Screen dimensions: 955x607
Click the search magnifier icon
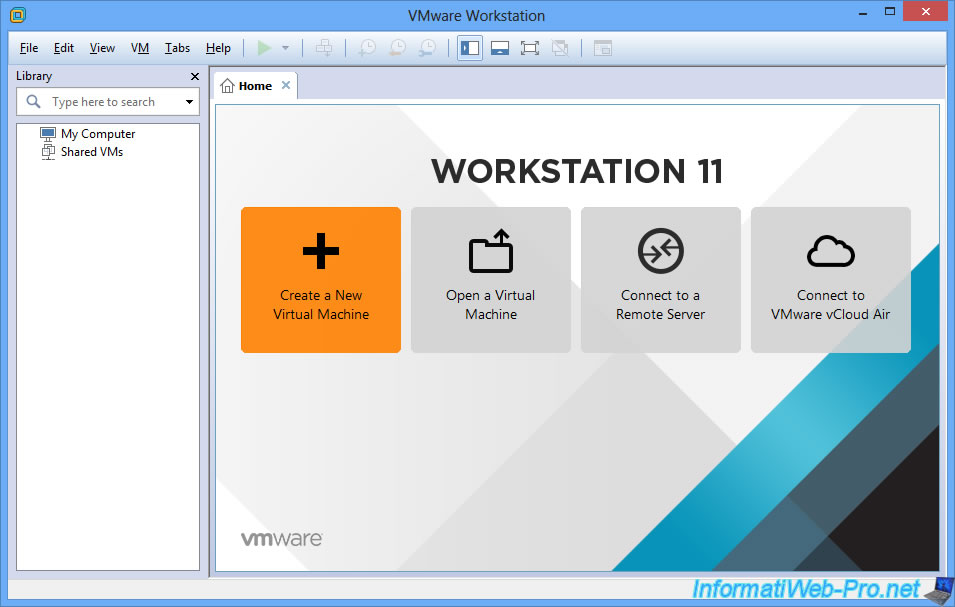[x=33, y=102]
